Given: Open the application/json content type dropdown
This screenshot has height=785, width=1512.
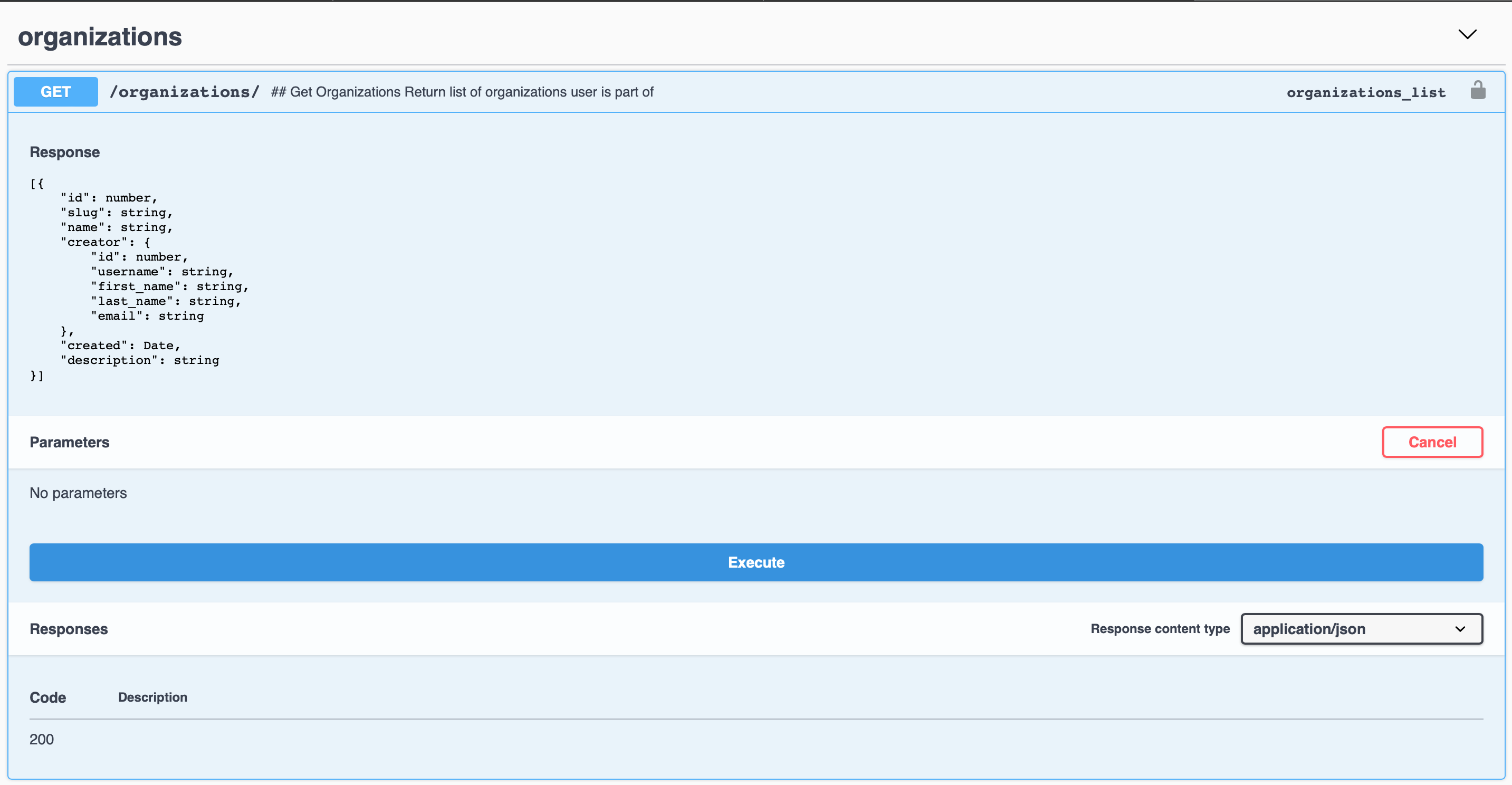Looking at the screenshot, I should (1361, 629).
